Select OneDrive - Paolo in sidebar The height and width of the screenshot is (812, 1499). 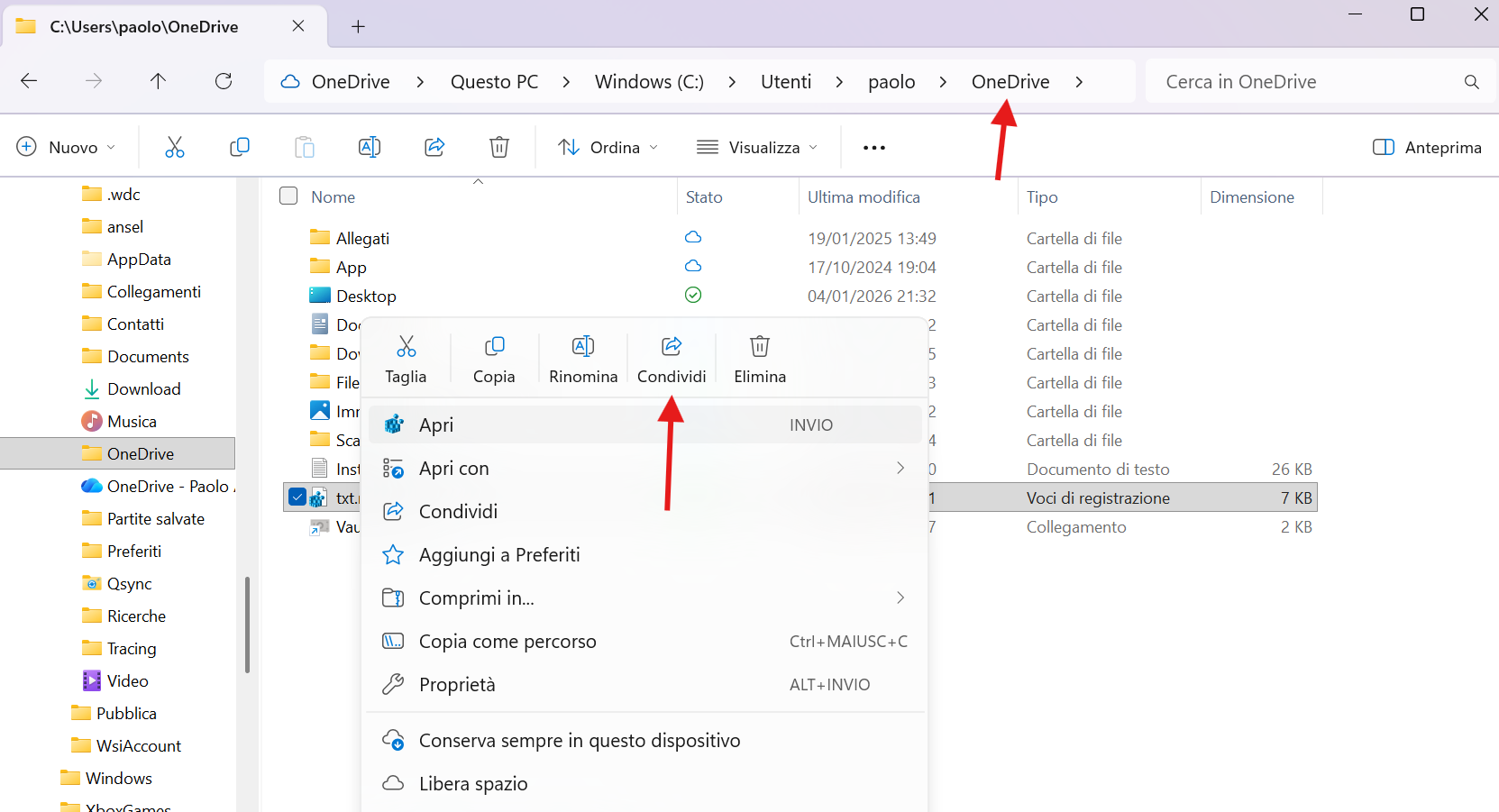158,486
